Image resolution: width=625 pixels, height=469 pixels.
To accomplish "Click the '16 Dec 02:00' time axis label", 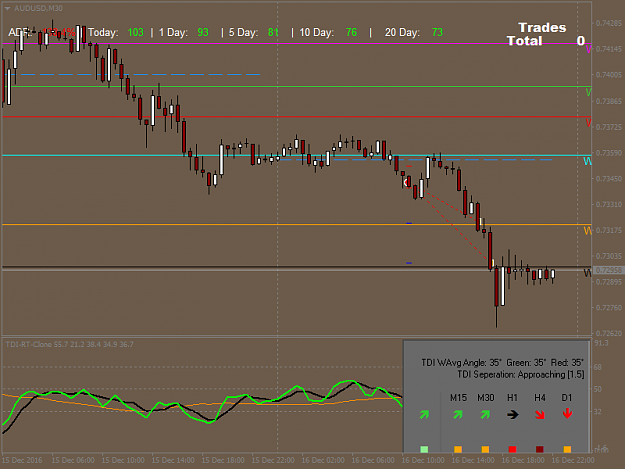I will click(323, 460).
